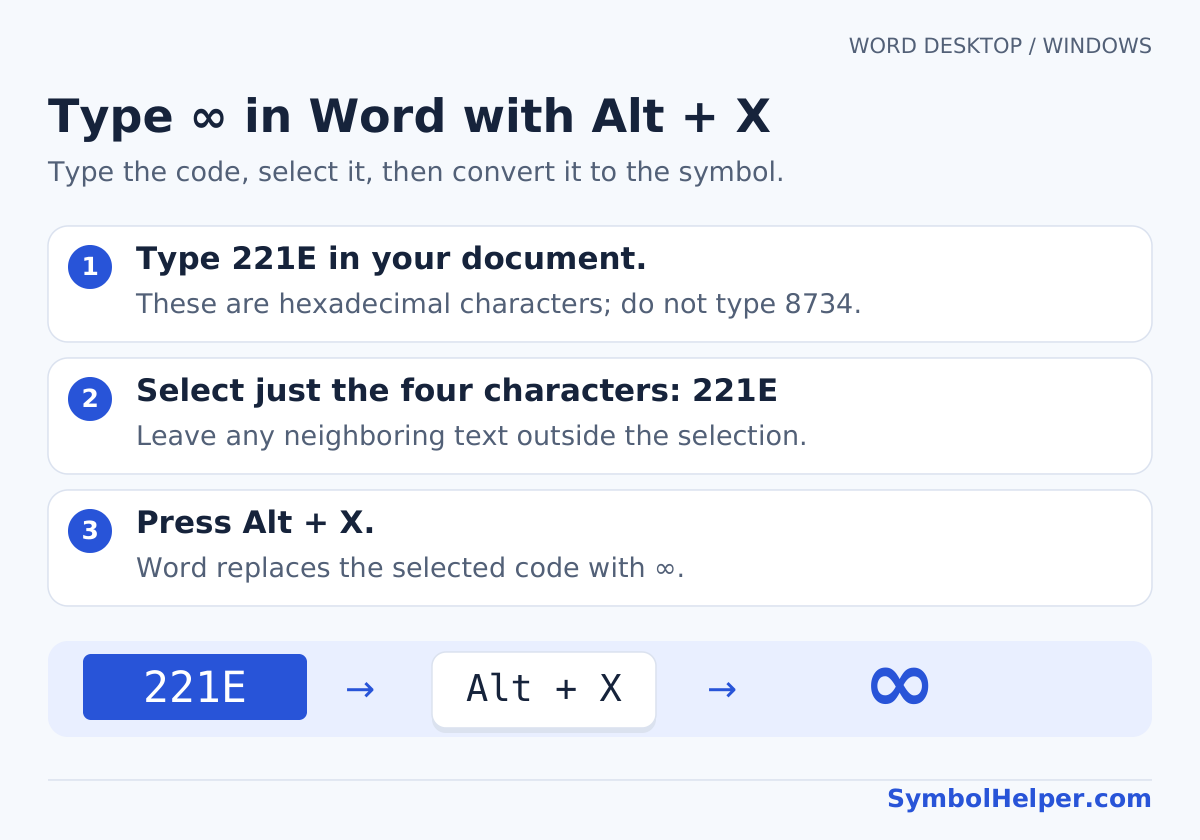
Task: Click the 'WORD DESKTOP / WINDOWS' label
Action: [1000, 46]
